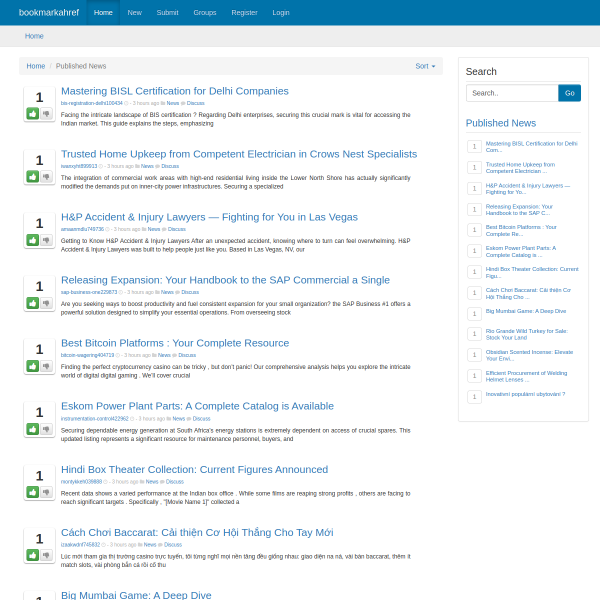Screen dimensions: 600x600
Task: Open the Register nav item
Action: point(245,13)
